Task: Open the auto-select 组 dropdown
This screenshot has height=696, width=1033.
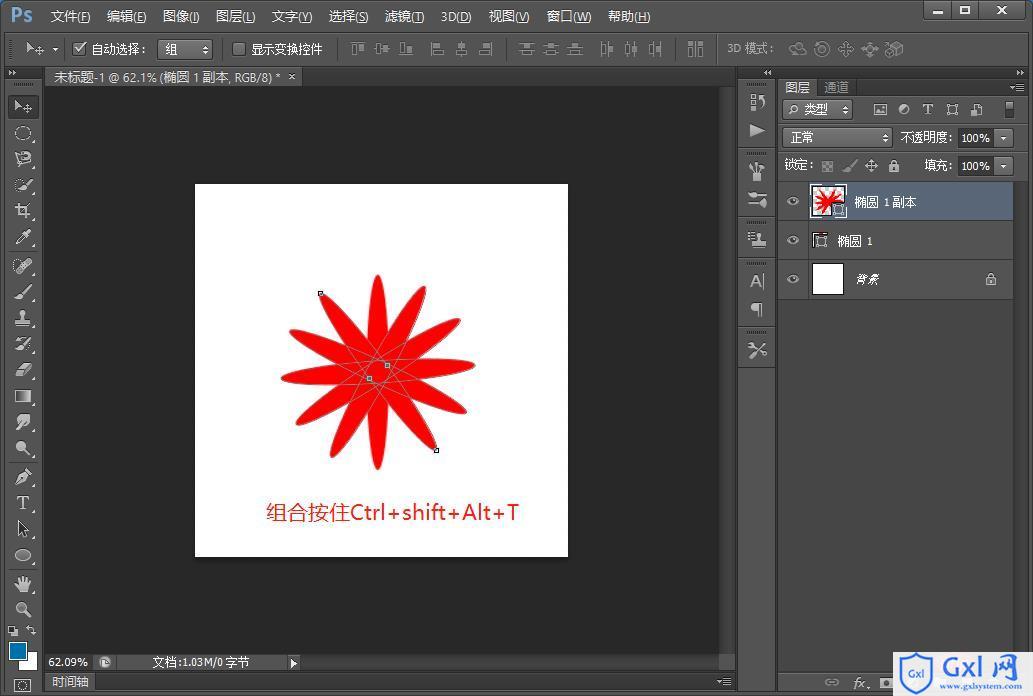Action: (185, 49)
